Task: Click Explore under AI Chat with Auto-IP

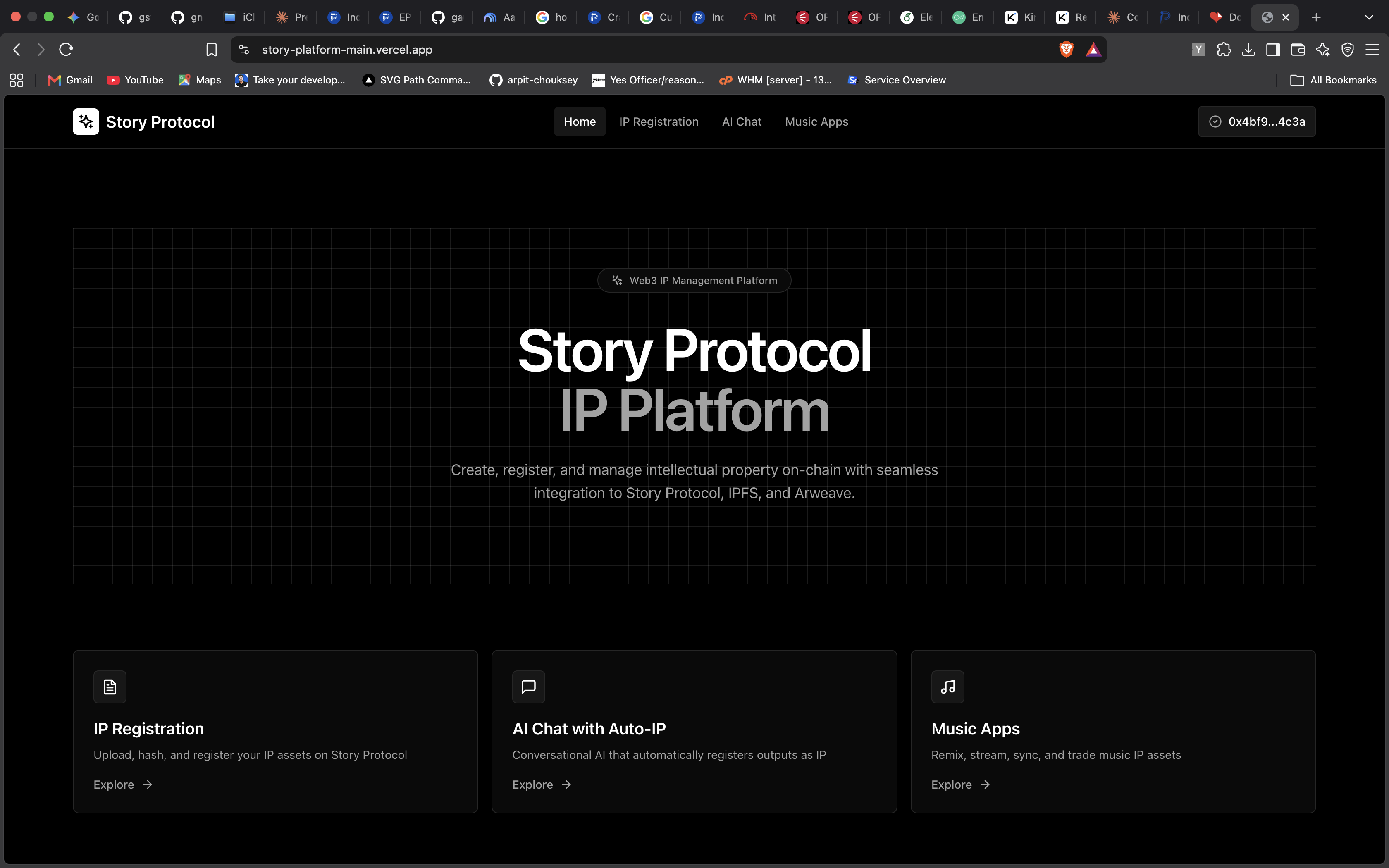Action: (x=542, y=785)
